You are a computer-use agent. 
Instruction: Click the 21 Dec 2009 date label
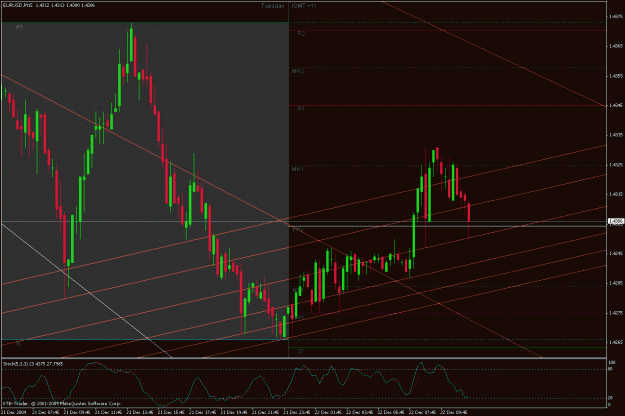(13, 412)
